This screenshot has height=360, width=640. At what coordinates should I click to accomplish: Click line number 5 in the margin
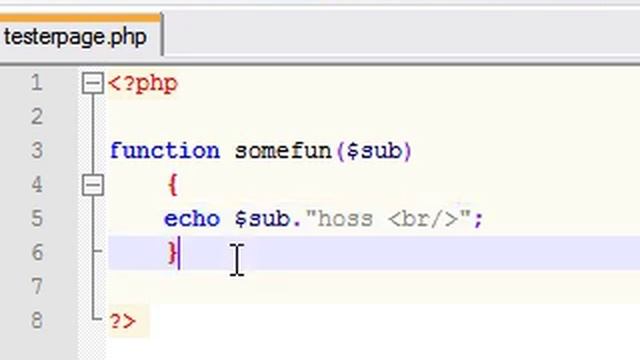click(x=37, y=218)
